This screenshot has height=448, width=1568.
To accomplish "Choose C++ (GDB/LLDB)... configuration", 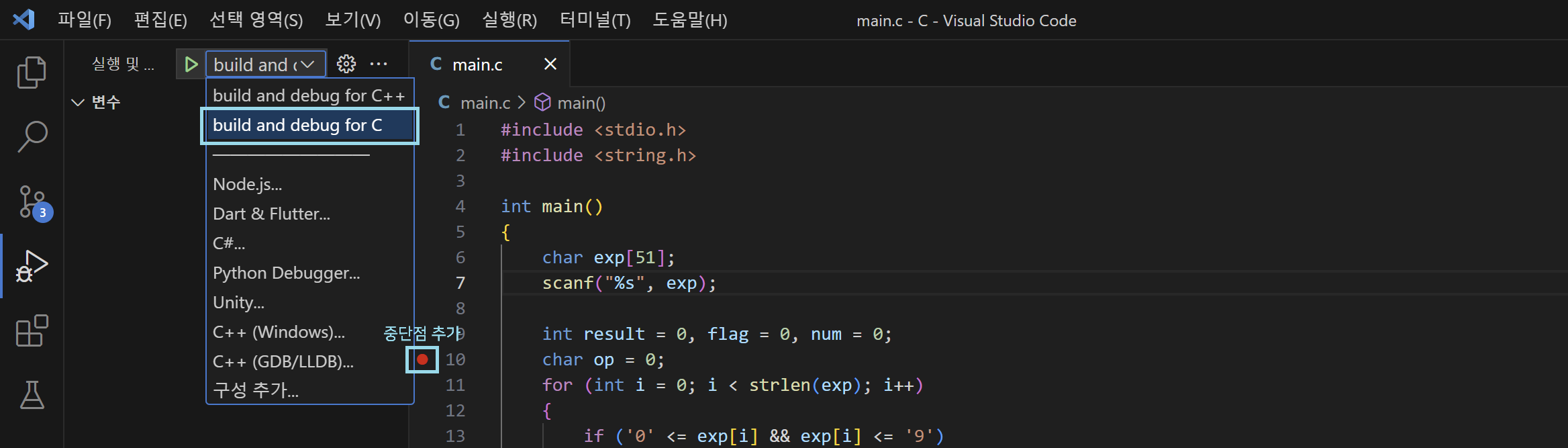I will (309, 361).
